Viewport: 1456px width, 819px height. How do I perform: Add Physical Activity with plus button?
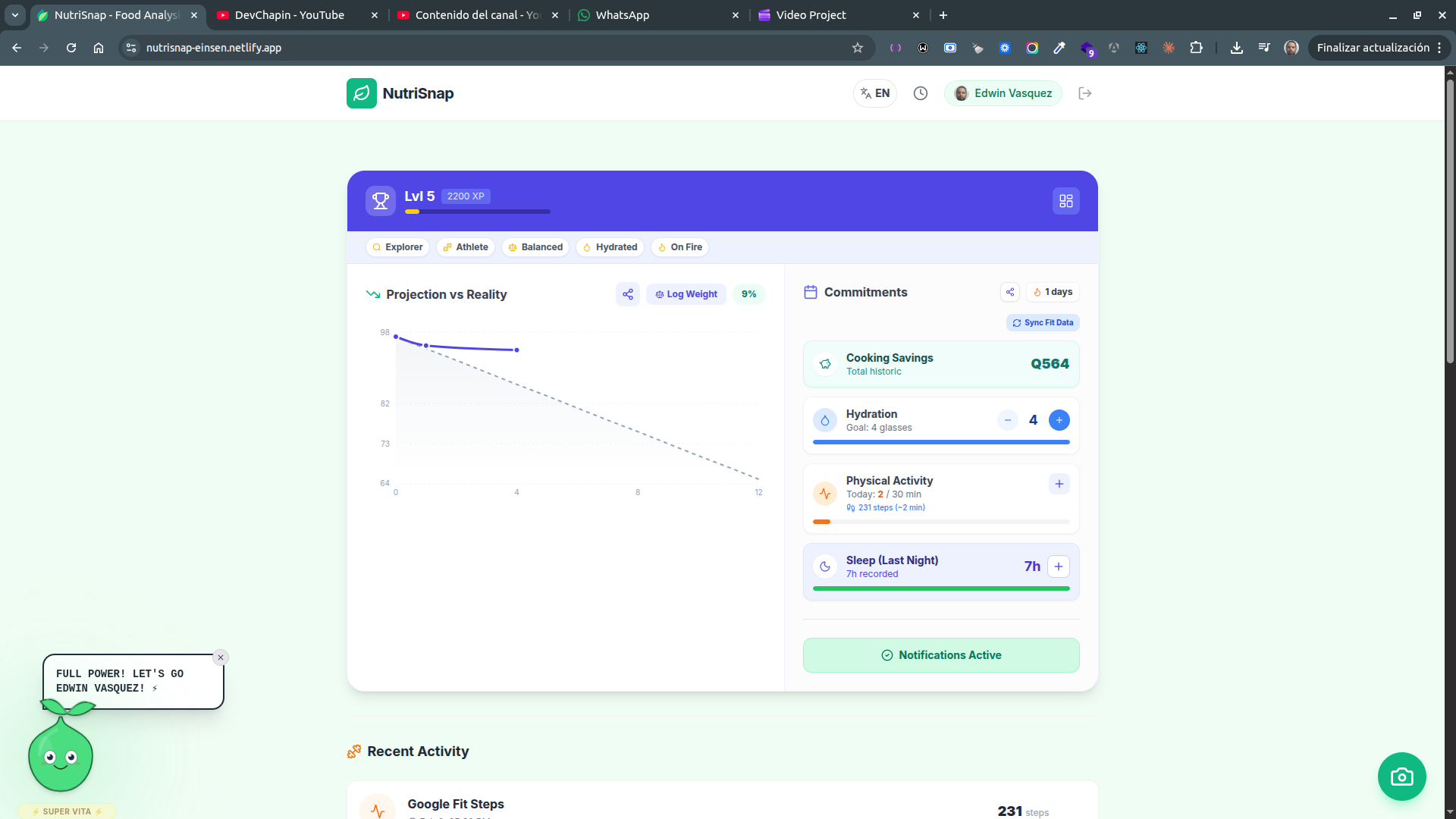click(x=1059, y=484)
